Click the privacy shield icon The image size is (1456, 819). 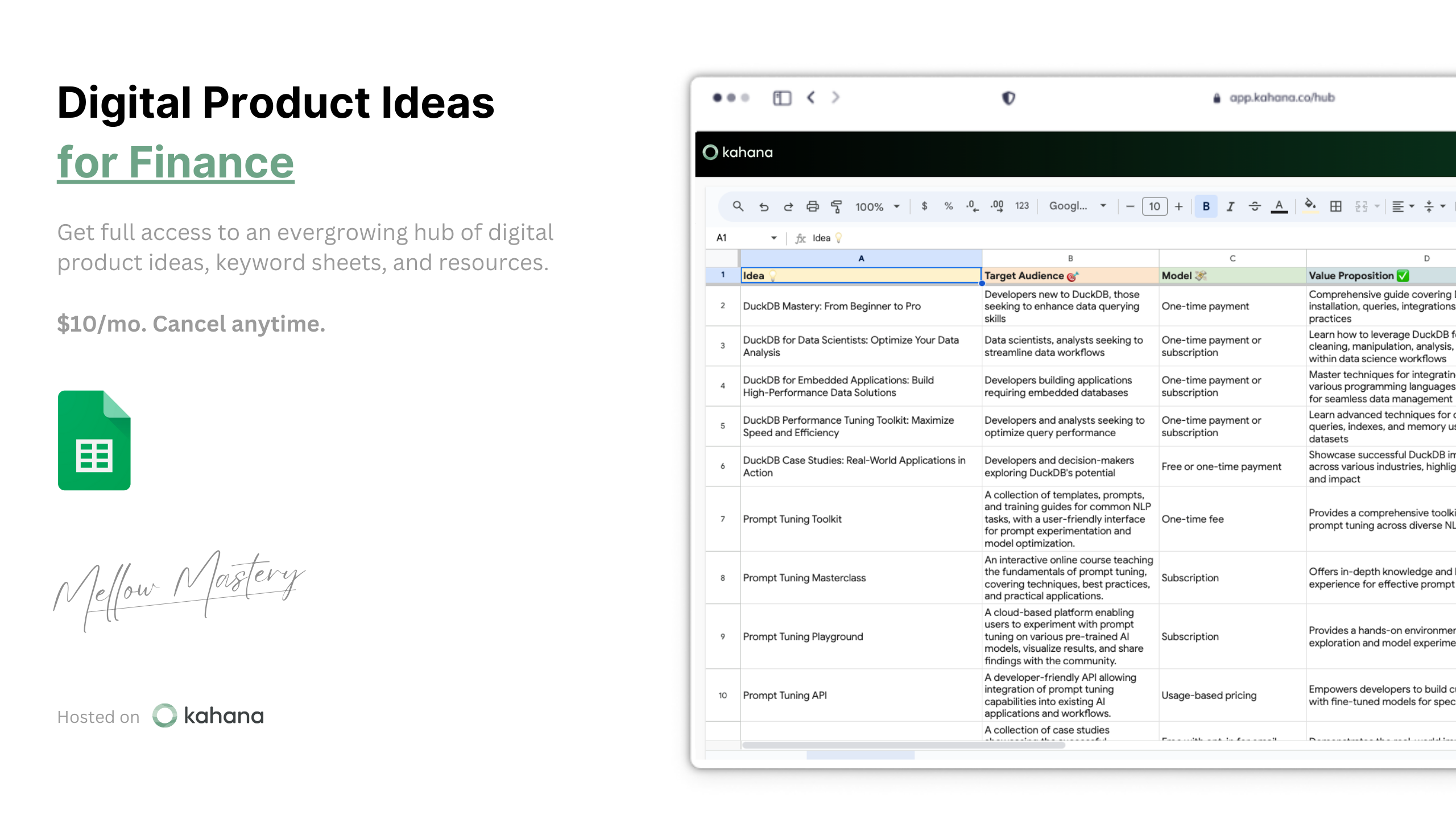pos(1008,98)
